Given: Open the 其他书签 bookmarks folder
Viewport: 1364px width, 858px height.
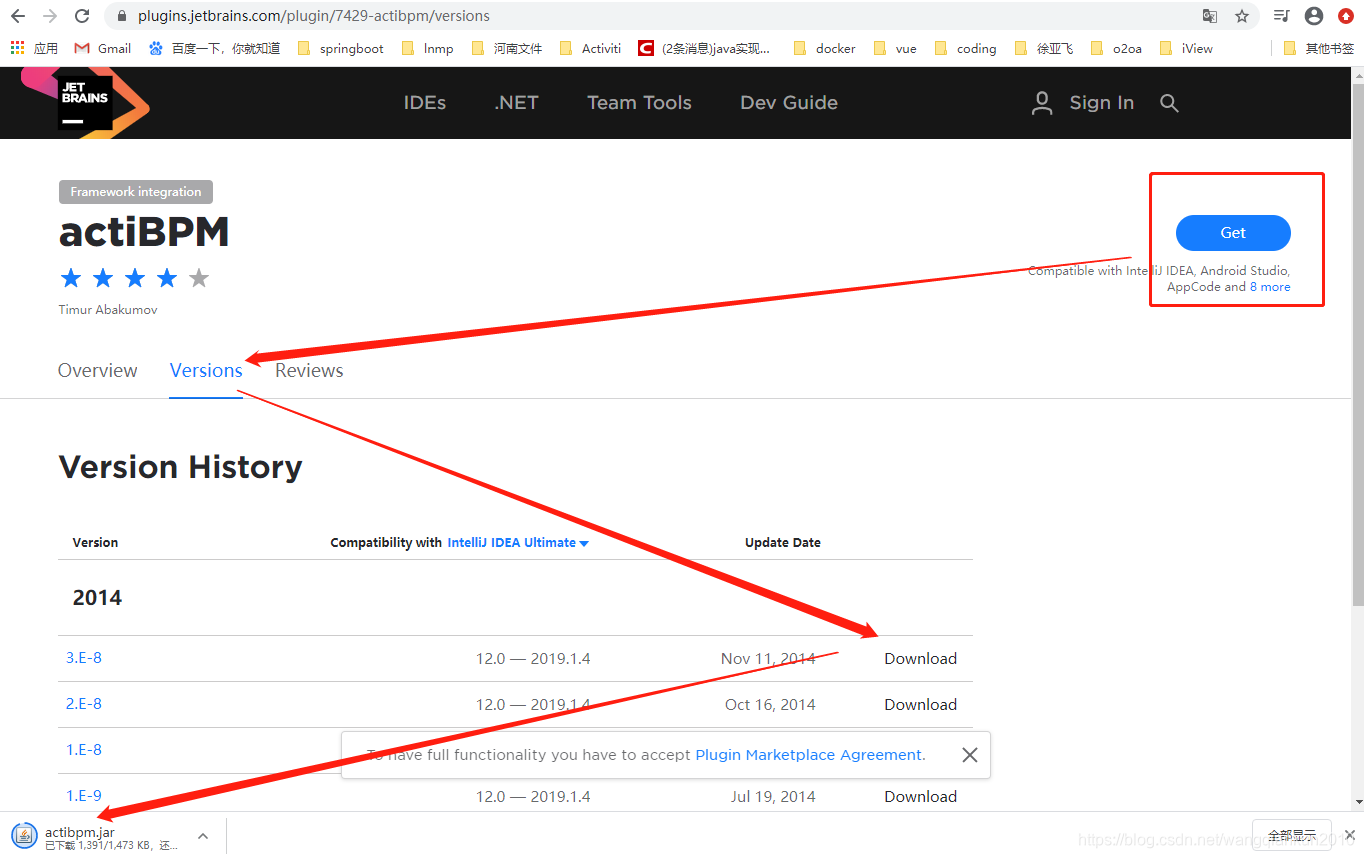Looking at the screenshot, I should click(1318, 48).
